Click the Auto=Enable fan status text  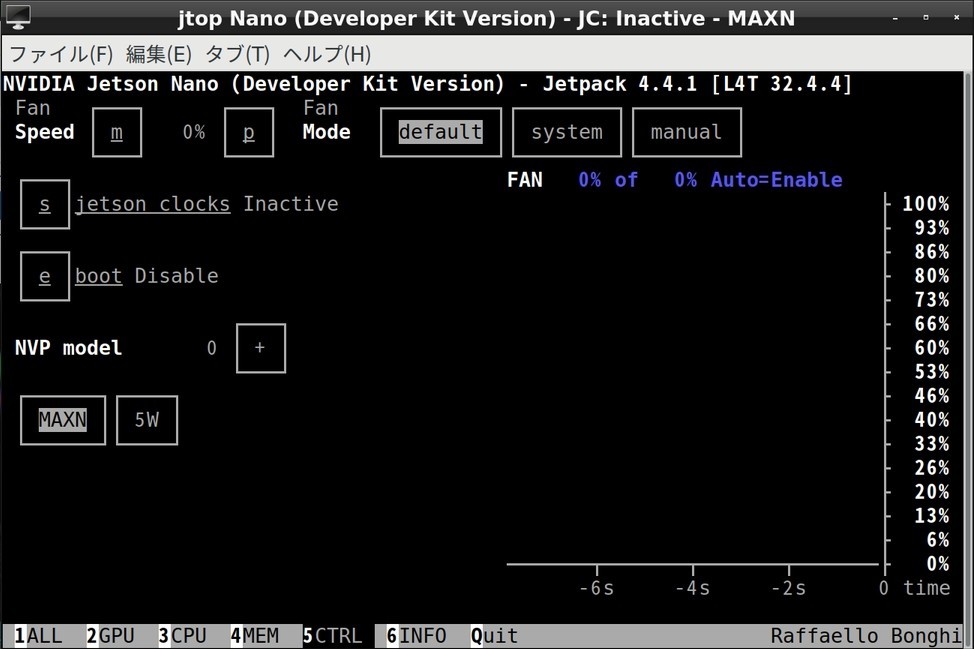[x=776, y=180]
